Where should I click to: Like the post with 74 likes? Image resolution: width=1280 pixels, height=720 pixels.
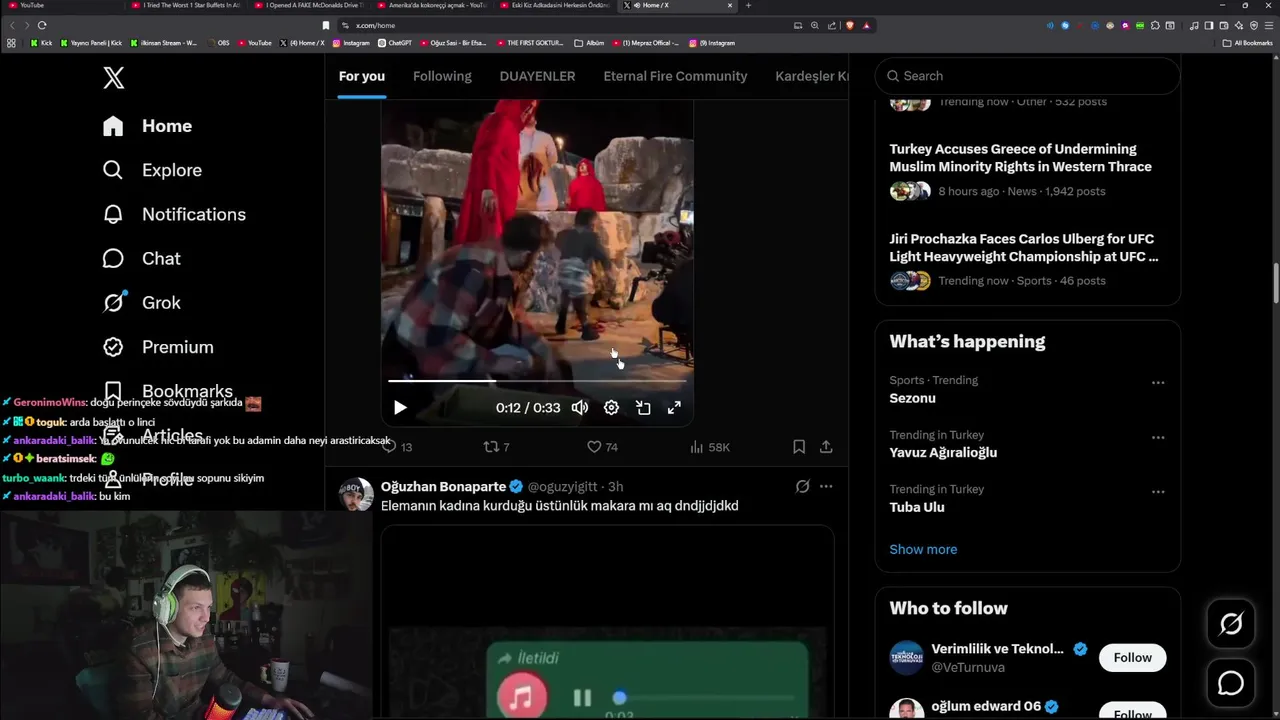tap(602, 447)
